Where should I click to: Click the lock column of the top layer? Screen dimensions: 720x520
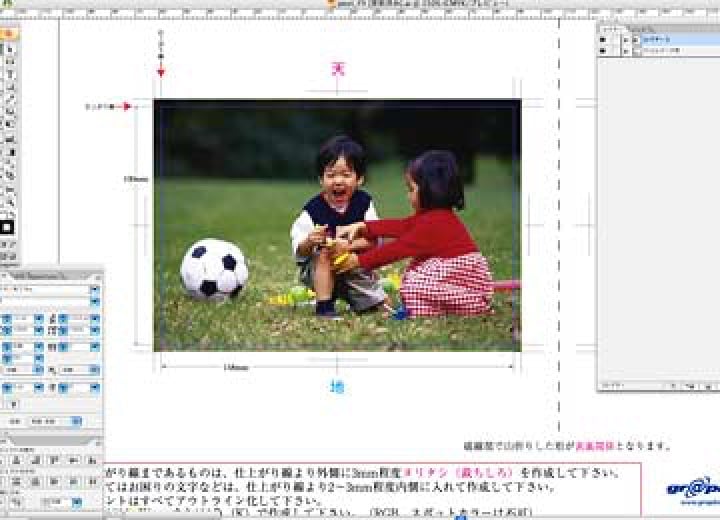pos(614,39)
